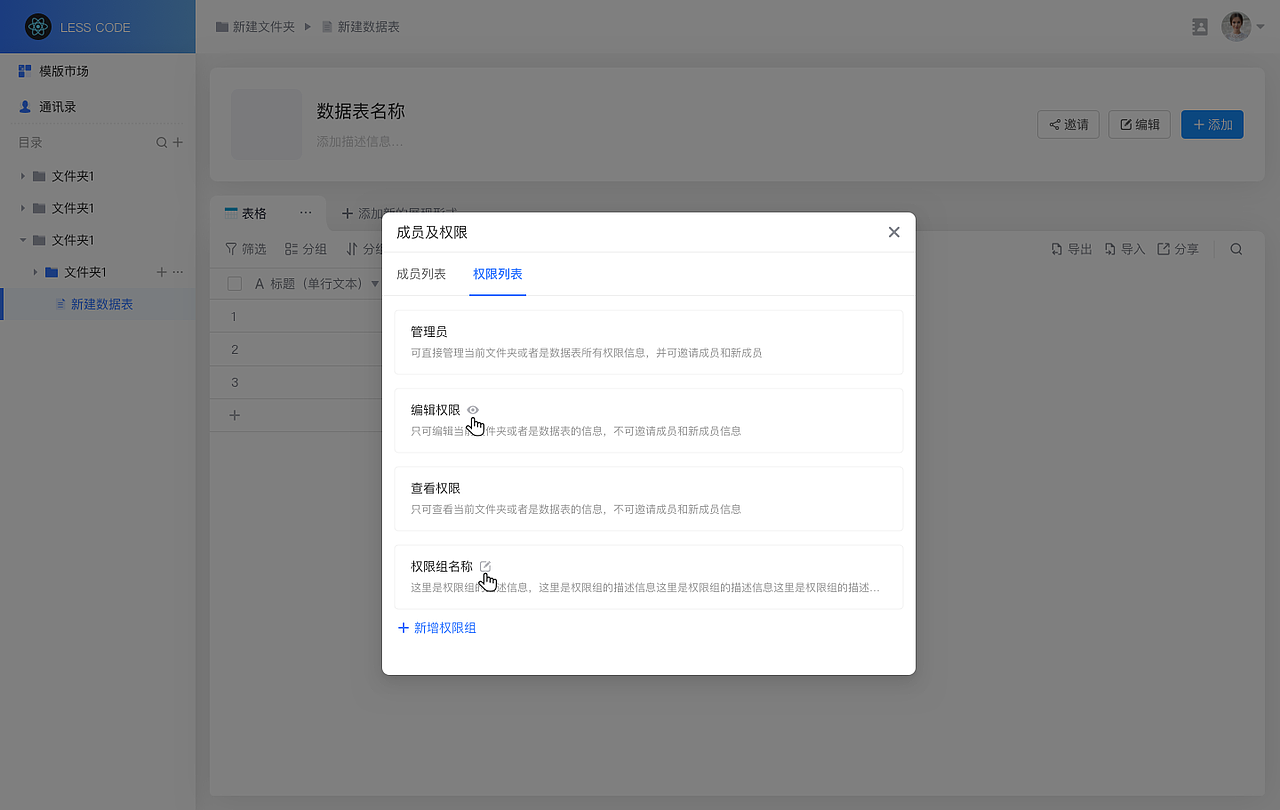Click the edit pencil next to 权限组名称
Screen dimensions: 1280x810
click(x=485, y=565)
